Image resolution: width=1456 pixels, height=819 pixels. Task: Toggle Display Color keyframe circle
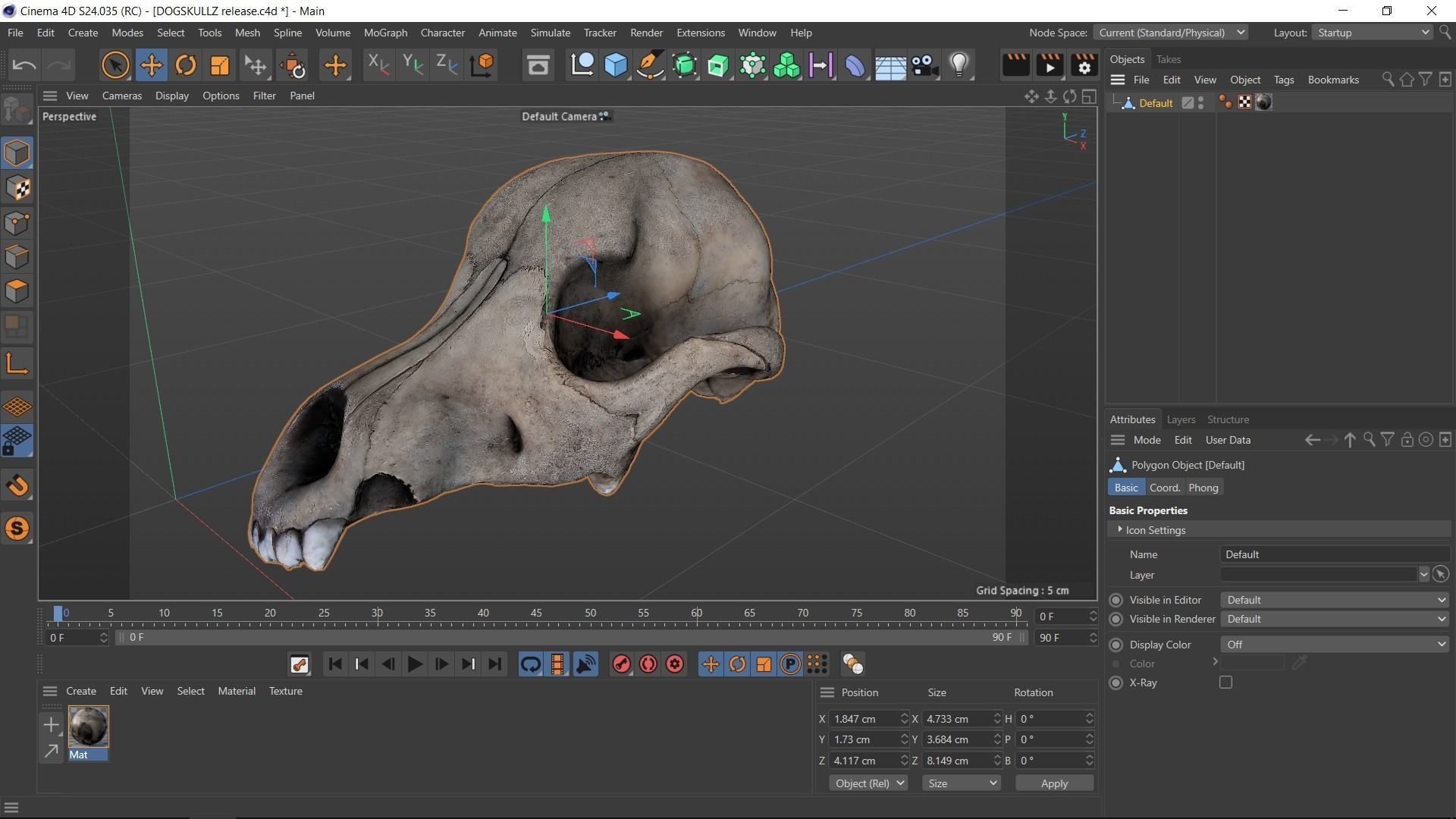[1116, 645]
